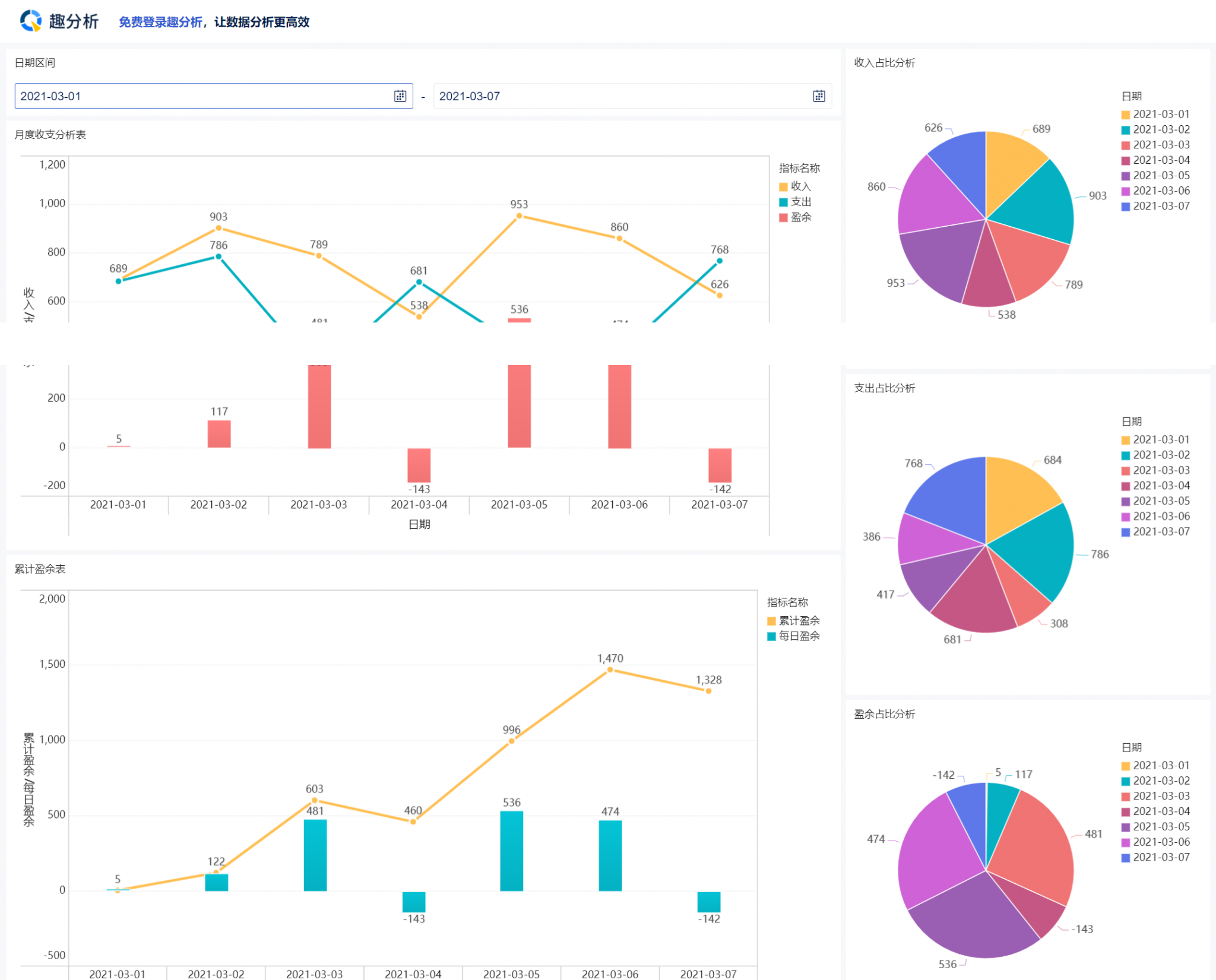
Task: Click the 免费登录趣分析 link
Action: [160, 23]
